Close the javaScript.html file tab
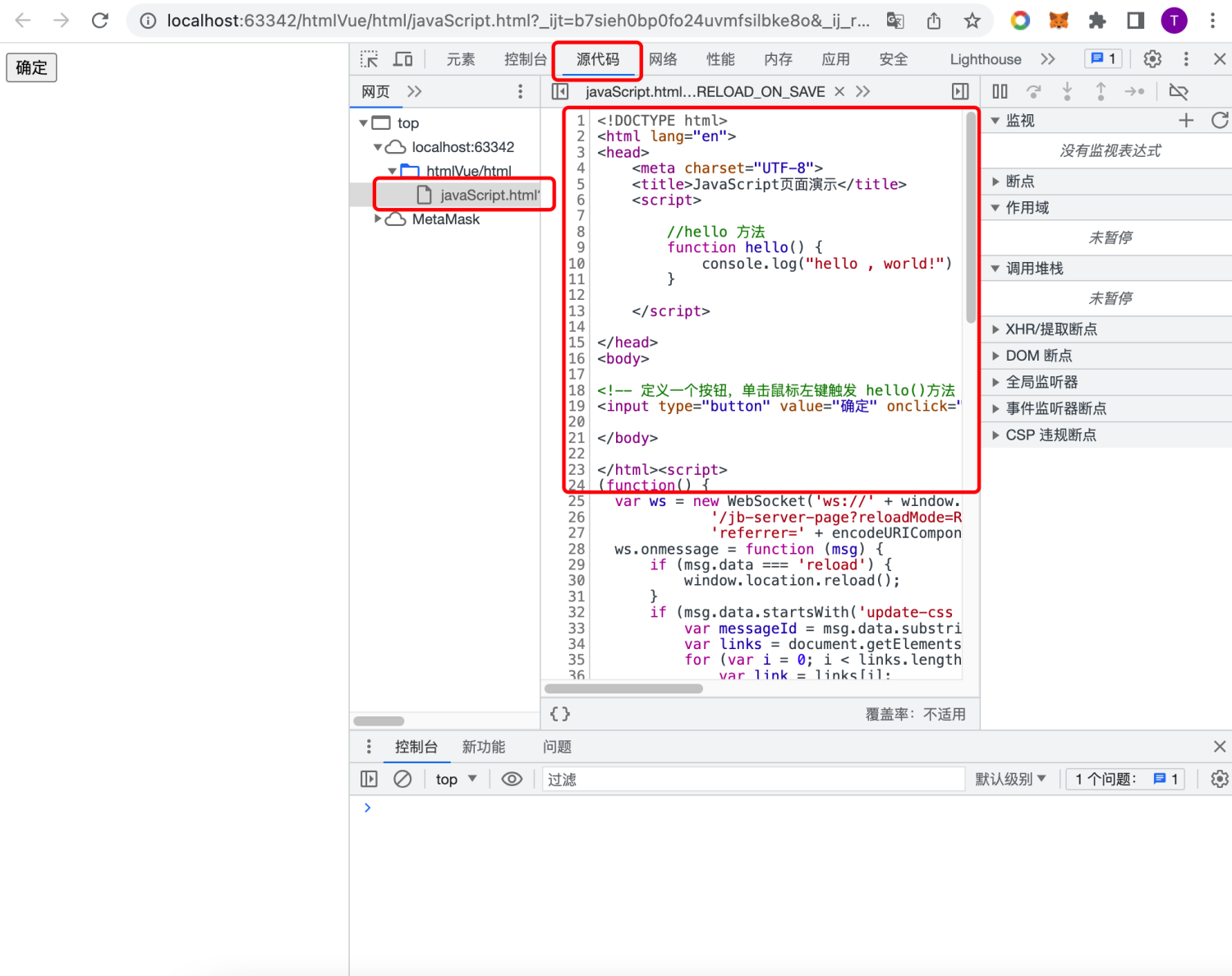This screenshot has width=1232, height=976. click(x=839, y=91)
